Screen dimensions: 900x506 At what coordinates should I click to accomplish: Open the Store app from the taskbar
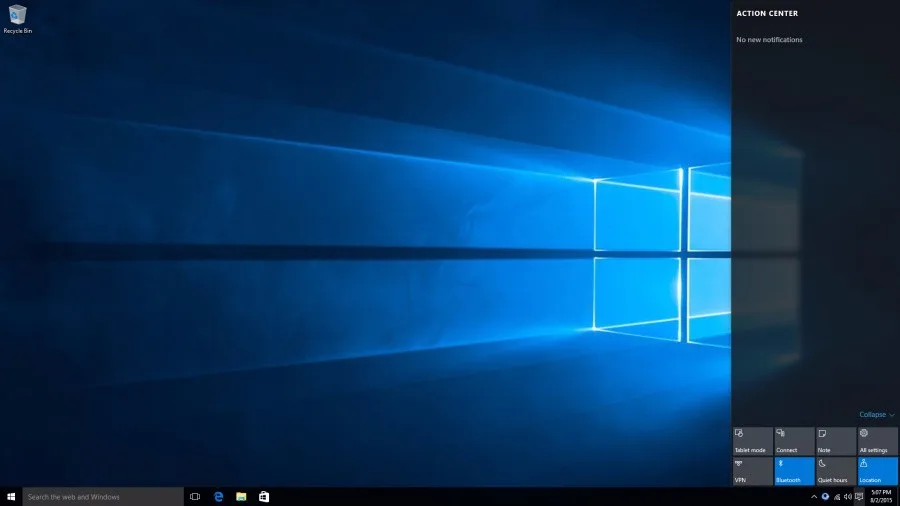[x=264, y=497]
